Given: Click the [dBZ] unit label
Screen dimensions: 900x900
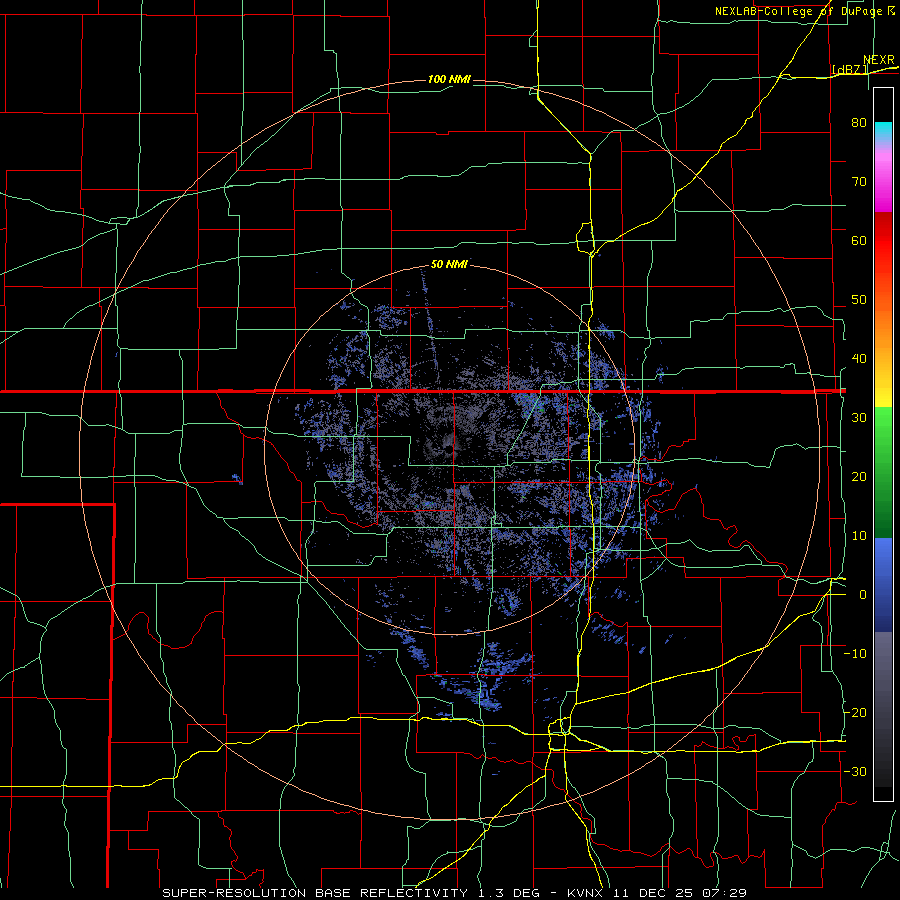Looking at the screenshot, I should click(850, 69).
